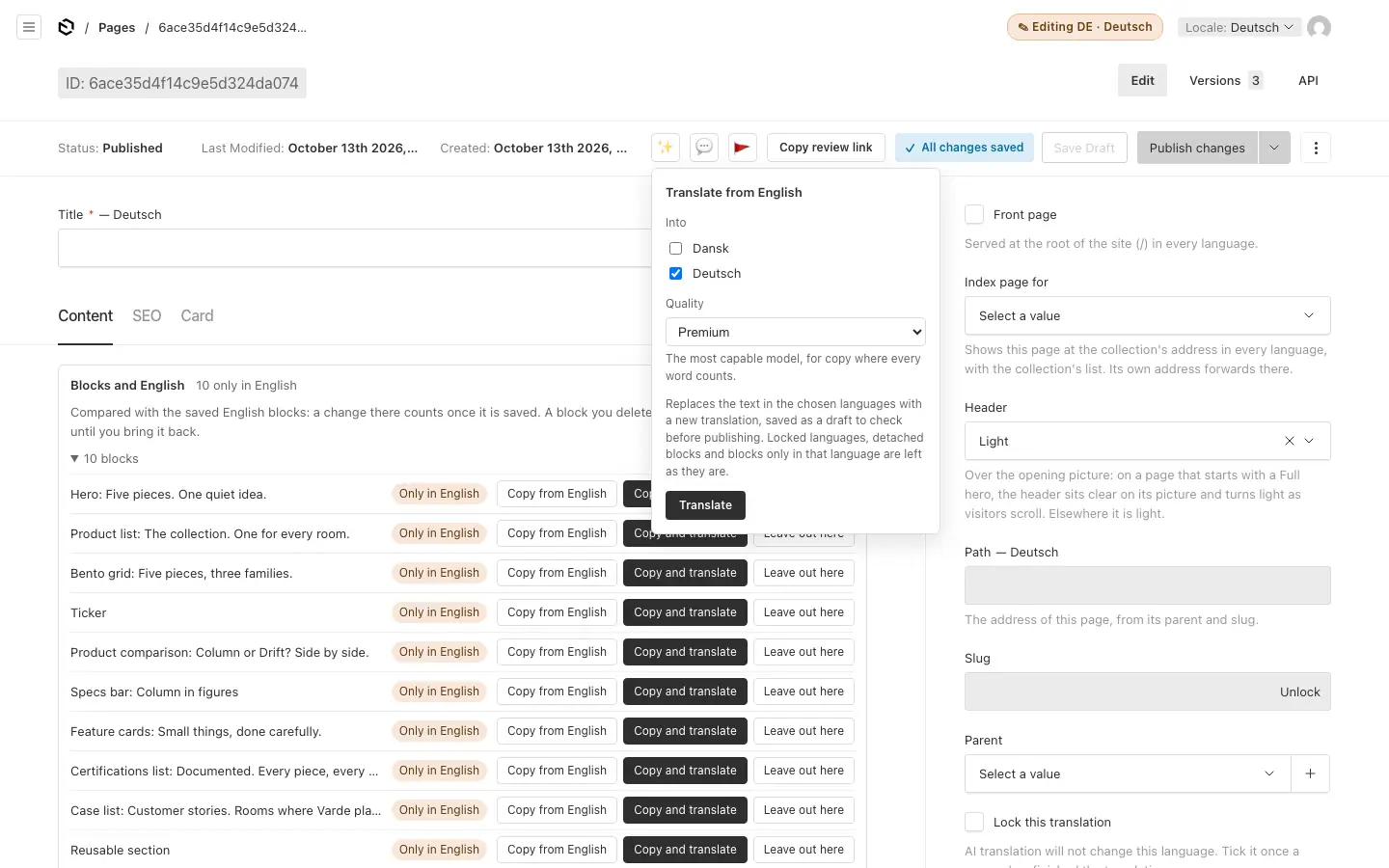Tick the Dansk language checkbox

[676, 249]
